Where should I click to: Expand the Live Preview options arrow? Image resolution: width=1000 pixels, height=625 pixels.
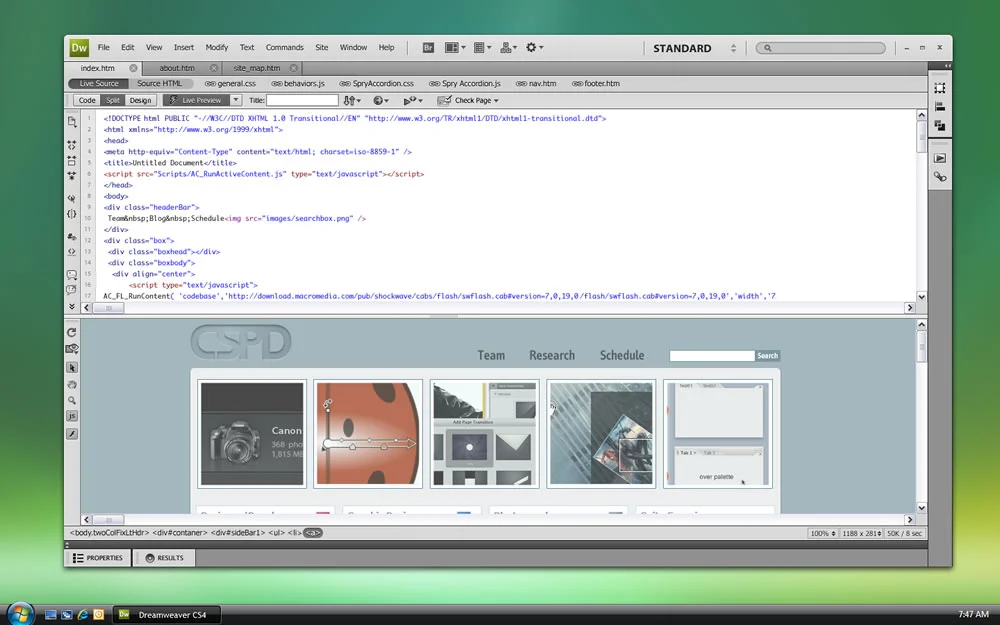point(235,100)
